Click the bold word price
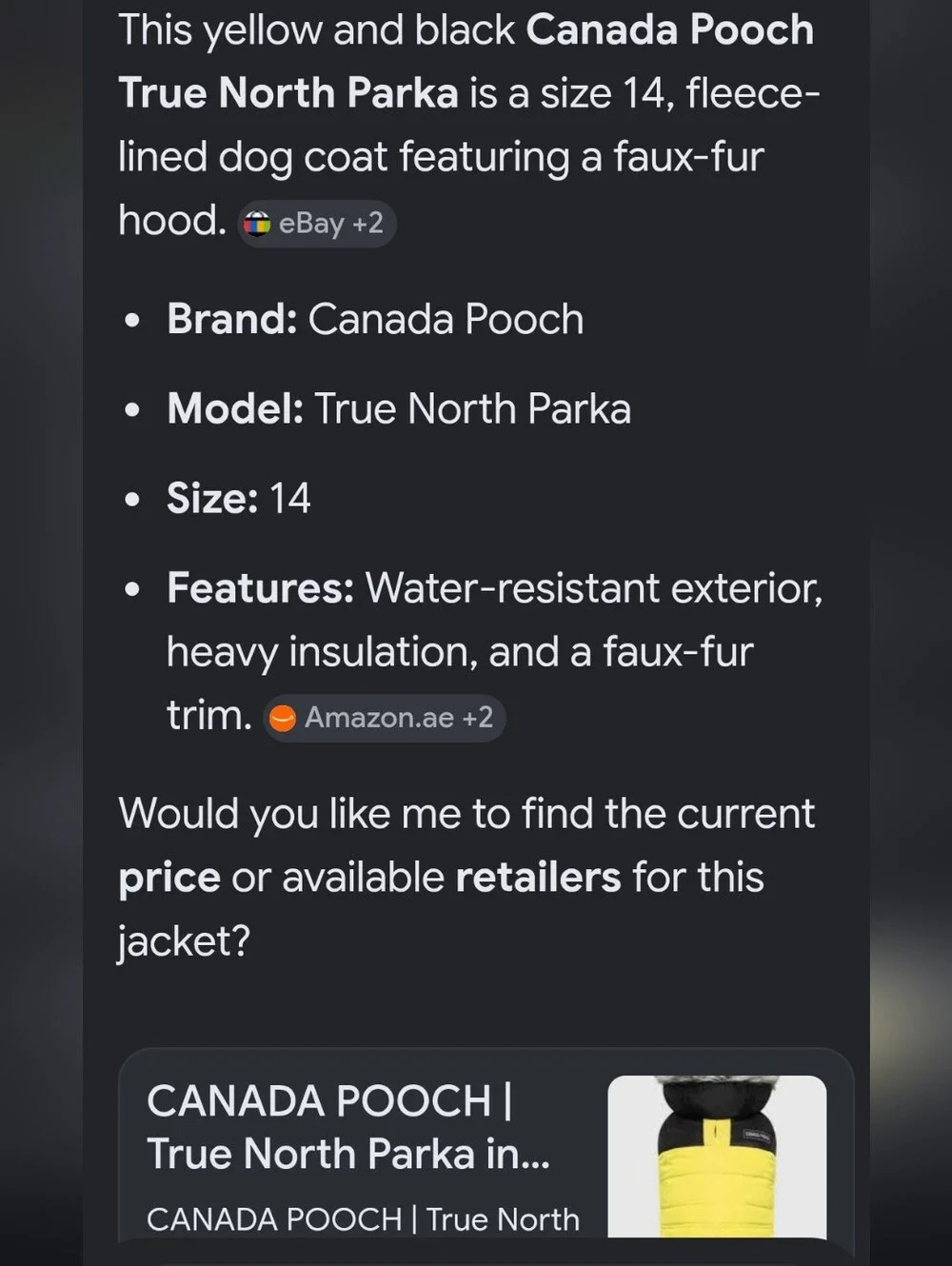Image resolution: width=952 pixels, height=1266 pixels. [169, 879]
